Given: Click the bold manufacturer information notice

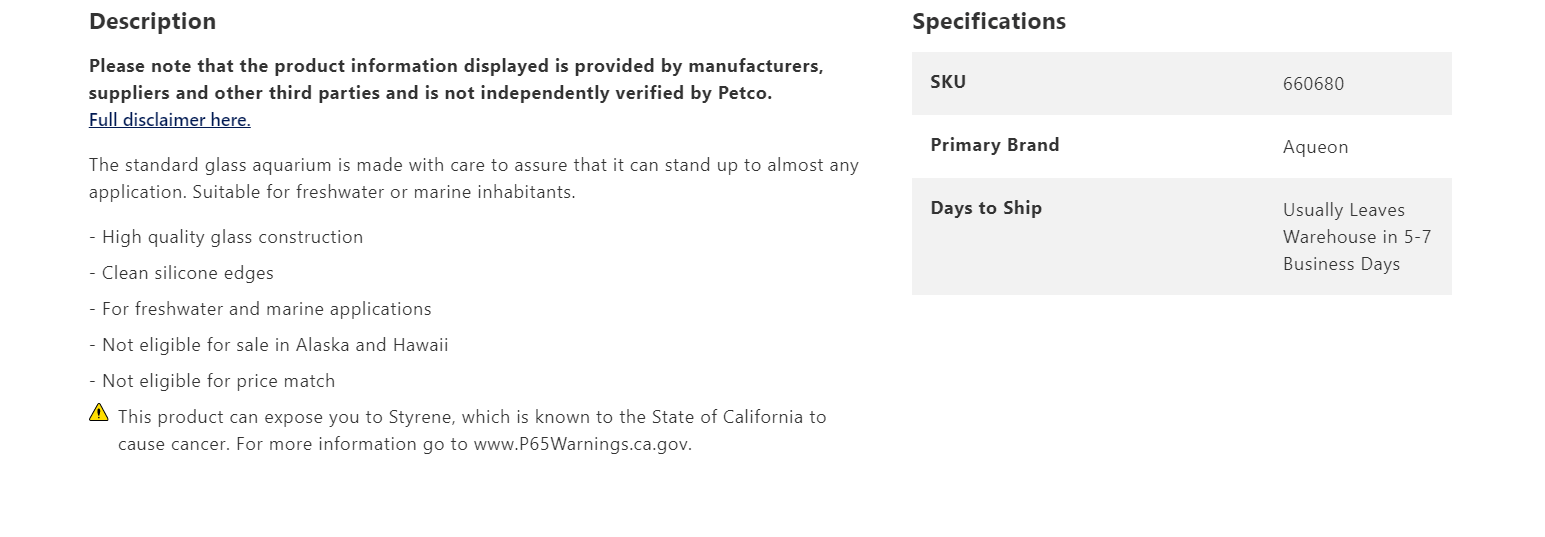Looking at the screenshot, I should (456, 79).
